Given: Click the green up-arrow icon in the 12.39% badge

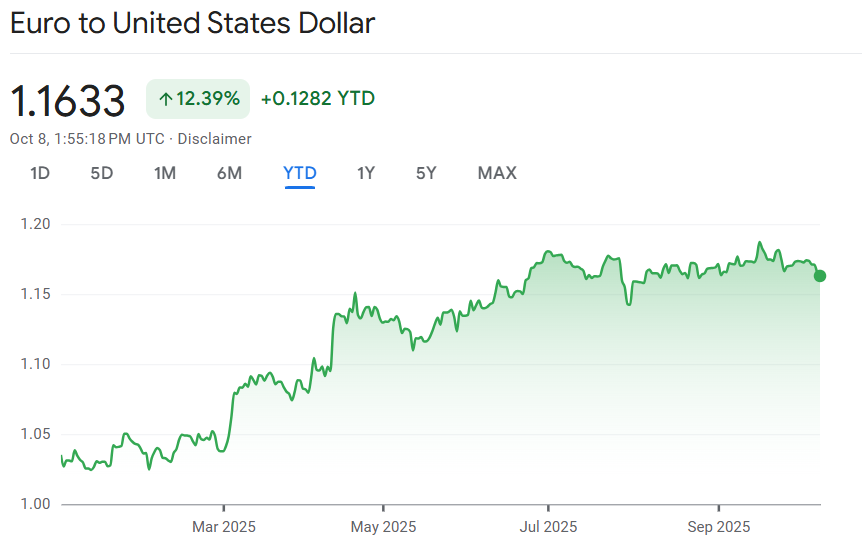Looking at the screenshot, I should (x=165, y=99).
